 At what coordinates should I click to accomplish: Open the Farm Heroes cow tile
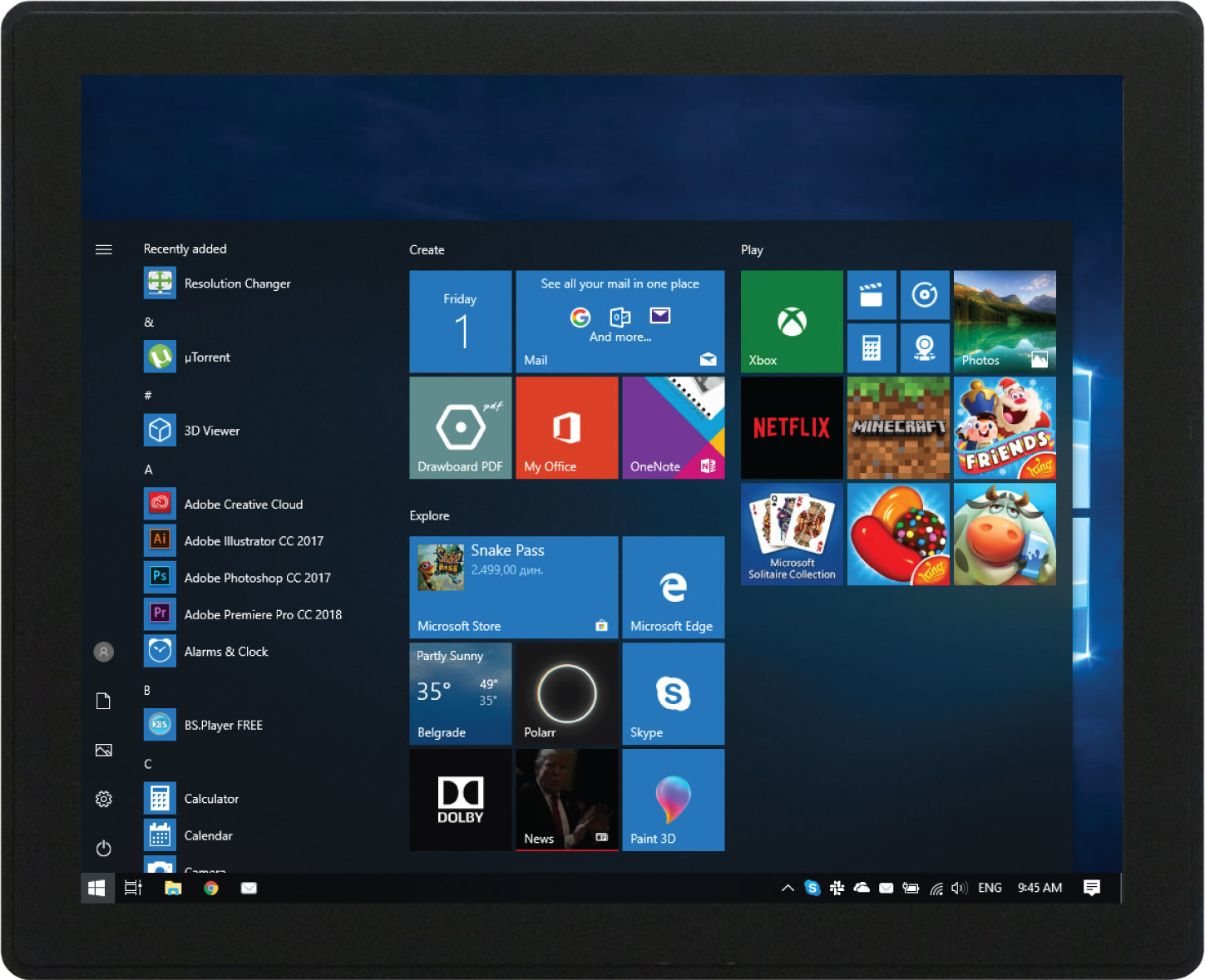1005,534
